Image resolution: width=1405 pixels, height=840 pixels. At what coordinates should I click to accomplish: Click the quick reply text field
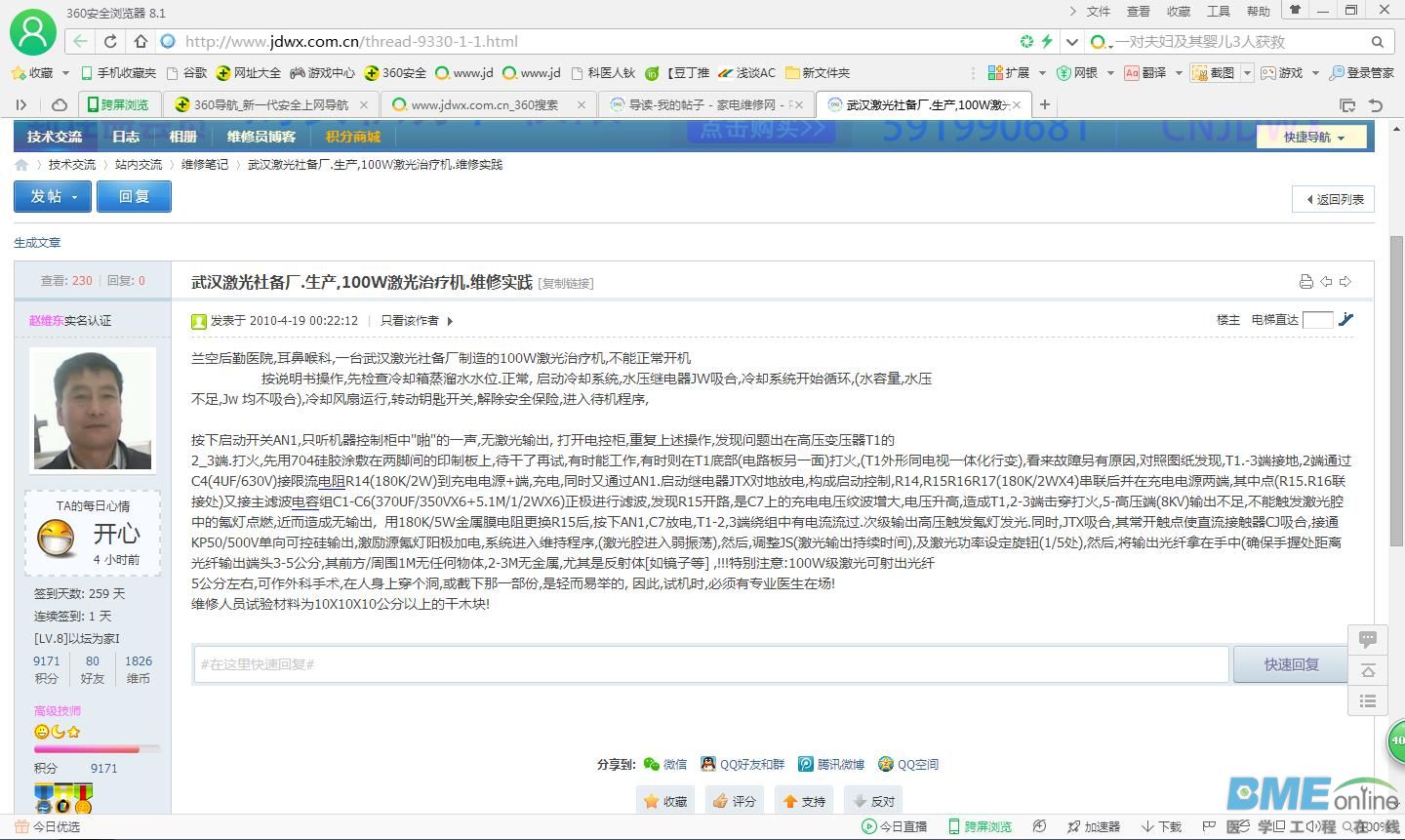tap(710, 664)
